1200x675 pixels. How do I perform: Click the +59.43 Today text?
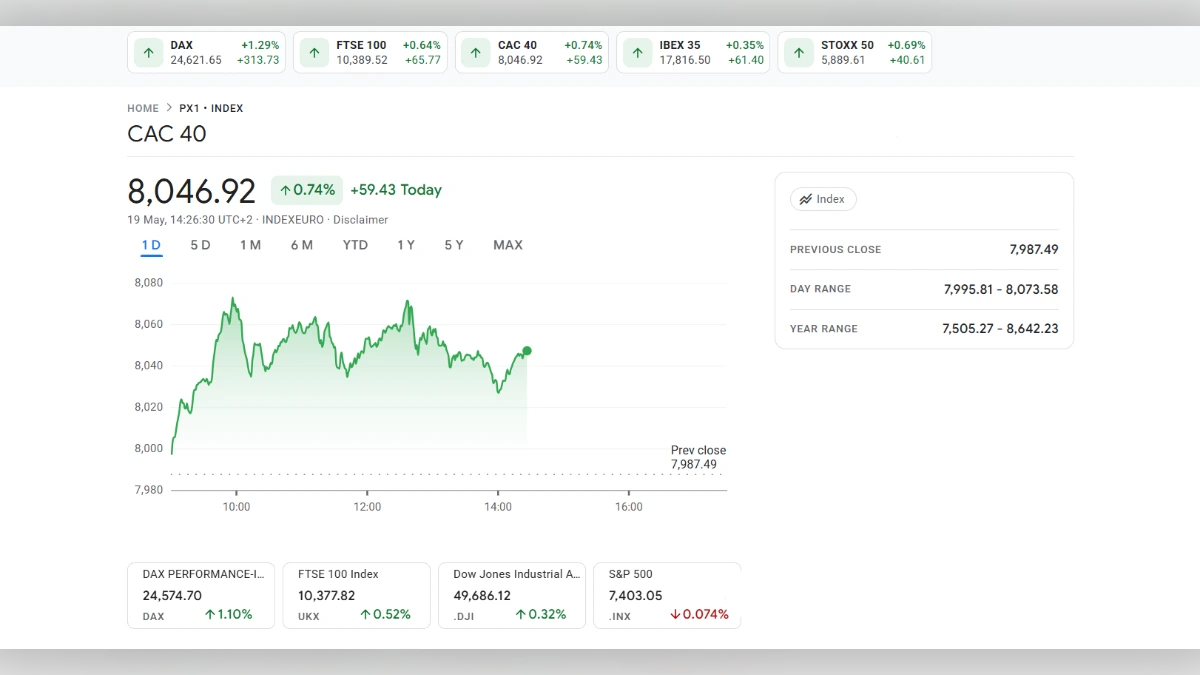click(396, 190)
